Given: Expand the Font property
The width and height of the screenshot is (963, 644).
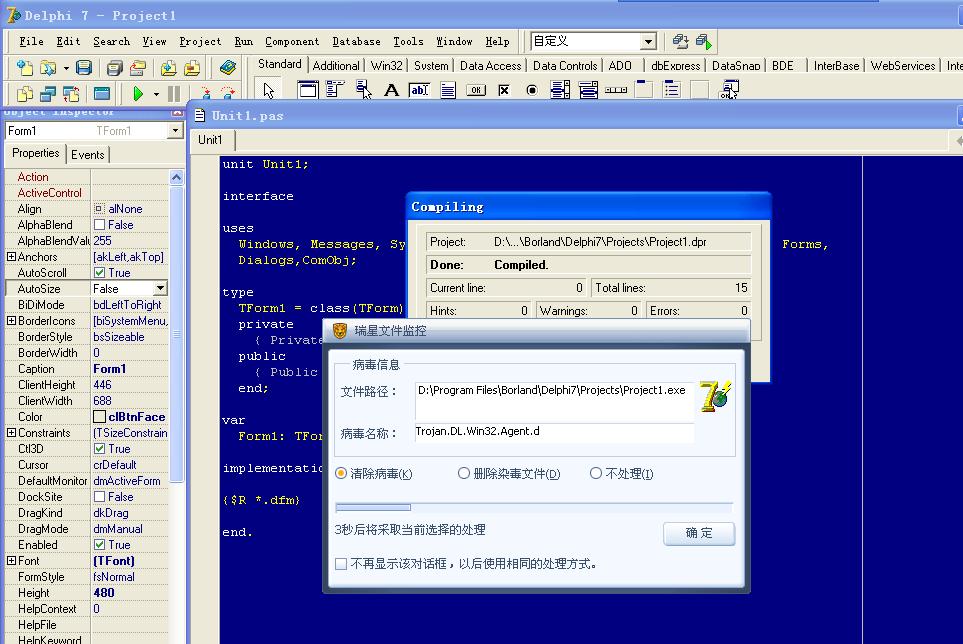Looking at the screenshot, I should coord(11,561).
